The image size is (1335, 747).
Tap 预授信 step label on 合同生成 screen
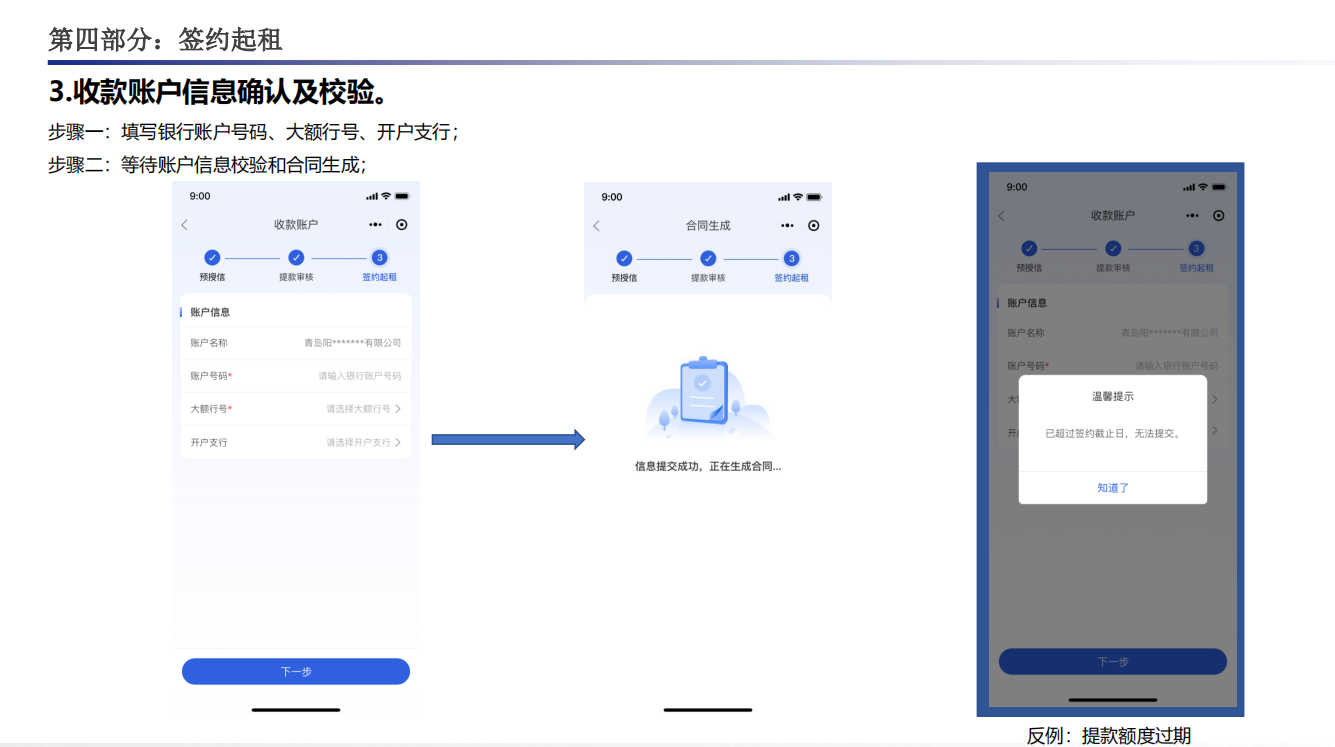click(x=624, y=278)
